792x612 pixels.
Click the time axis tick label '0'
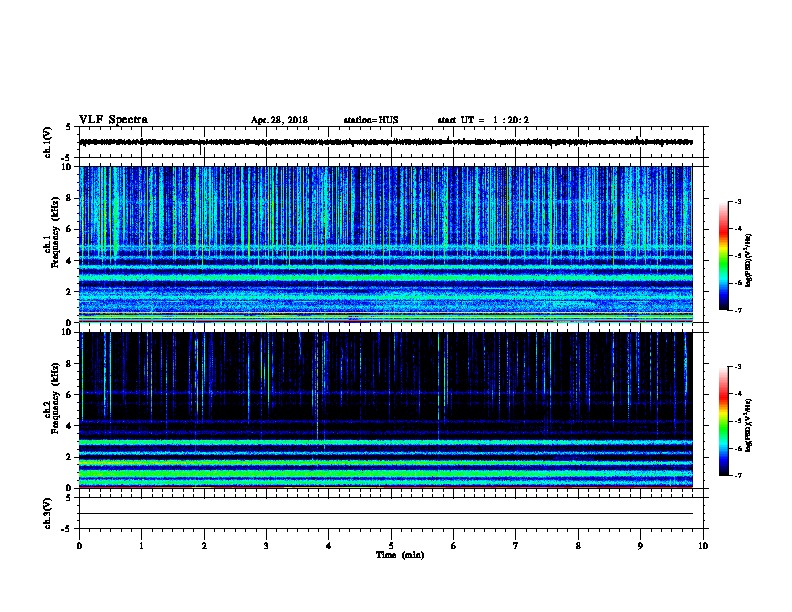pyautogui.click(x=79, y=546)
